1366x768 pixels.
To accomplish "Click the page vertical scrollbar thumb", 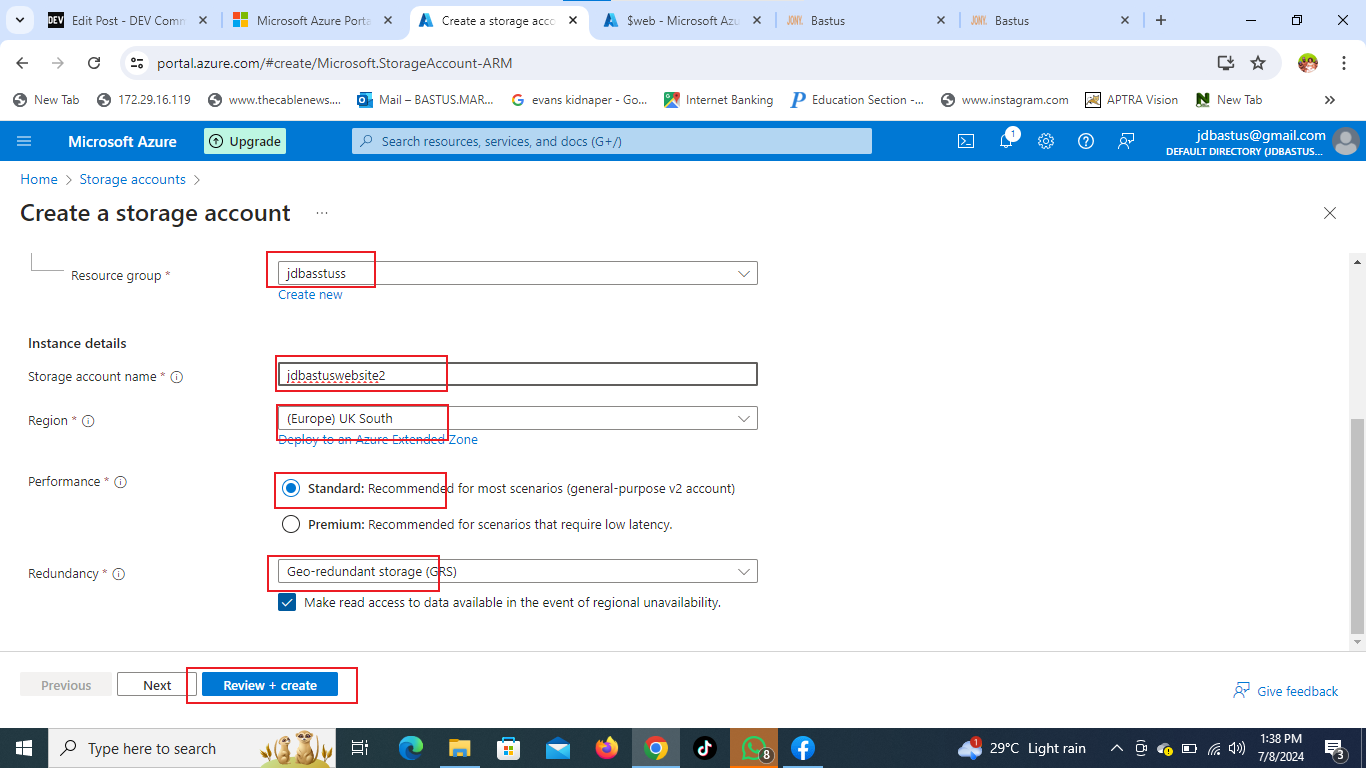I will pyautogui.click(x=1357, y=527).
